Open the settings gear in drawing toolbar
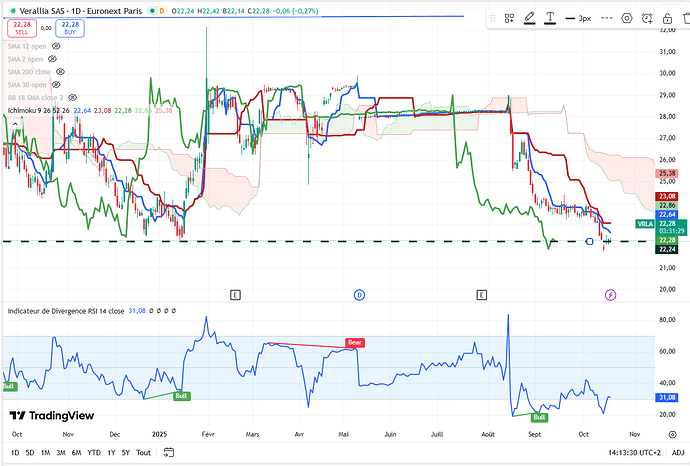 click(627, 19)
